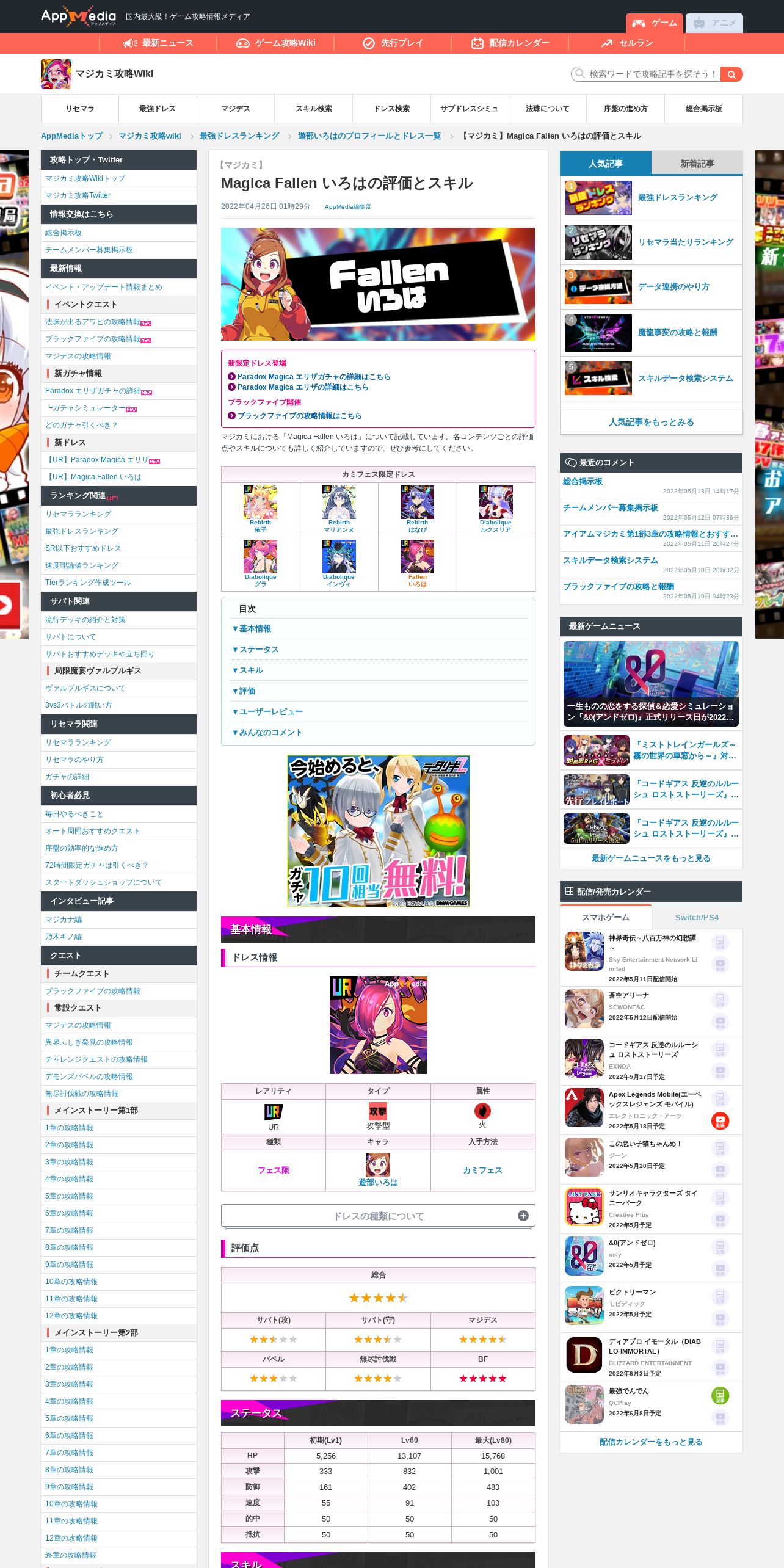Click the calendar 配信カレンダー nav item
Viewport: 784px width, 1568px height.
pyautogui.click(x=510, y=43)
